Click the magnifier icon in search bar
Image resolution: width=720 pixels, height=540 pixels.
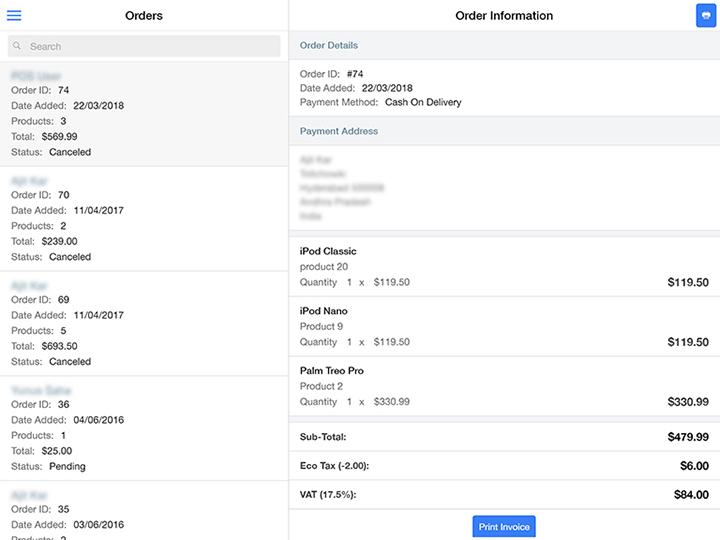click(x=18, y=46)
